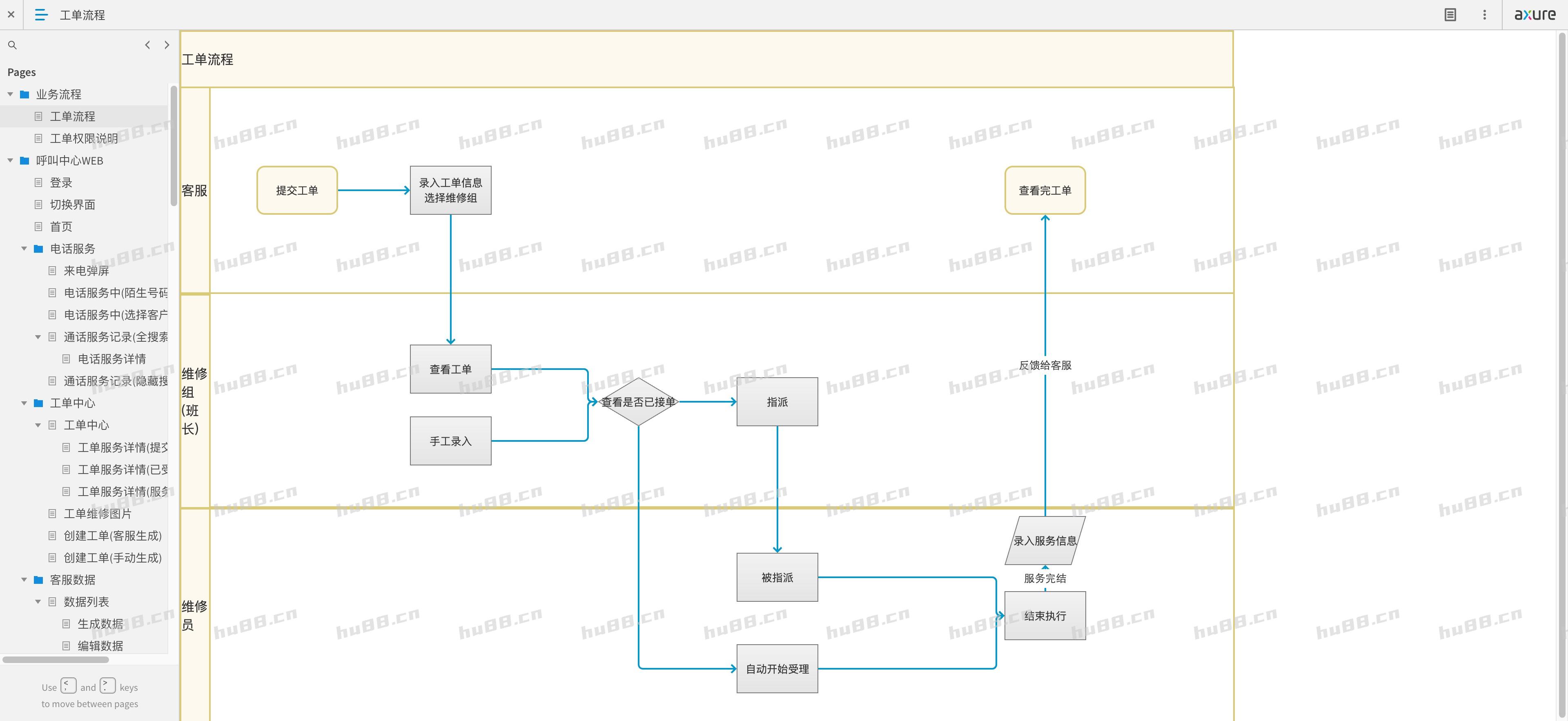The height and width of the screenshot is (721, 1568).
Task: Select the 来电弹屏 page
Action: pos(86,271)
